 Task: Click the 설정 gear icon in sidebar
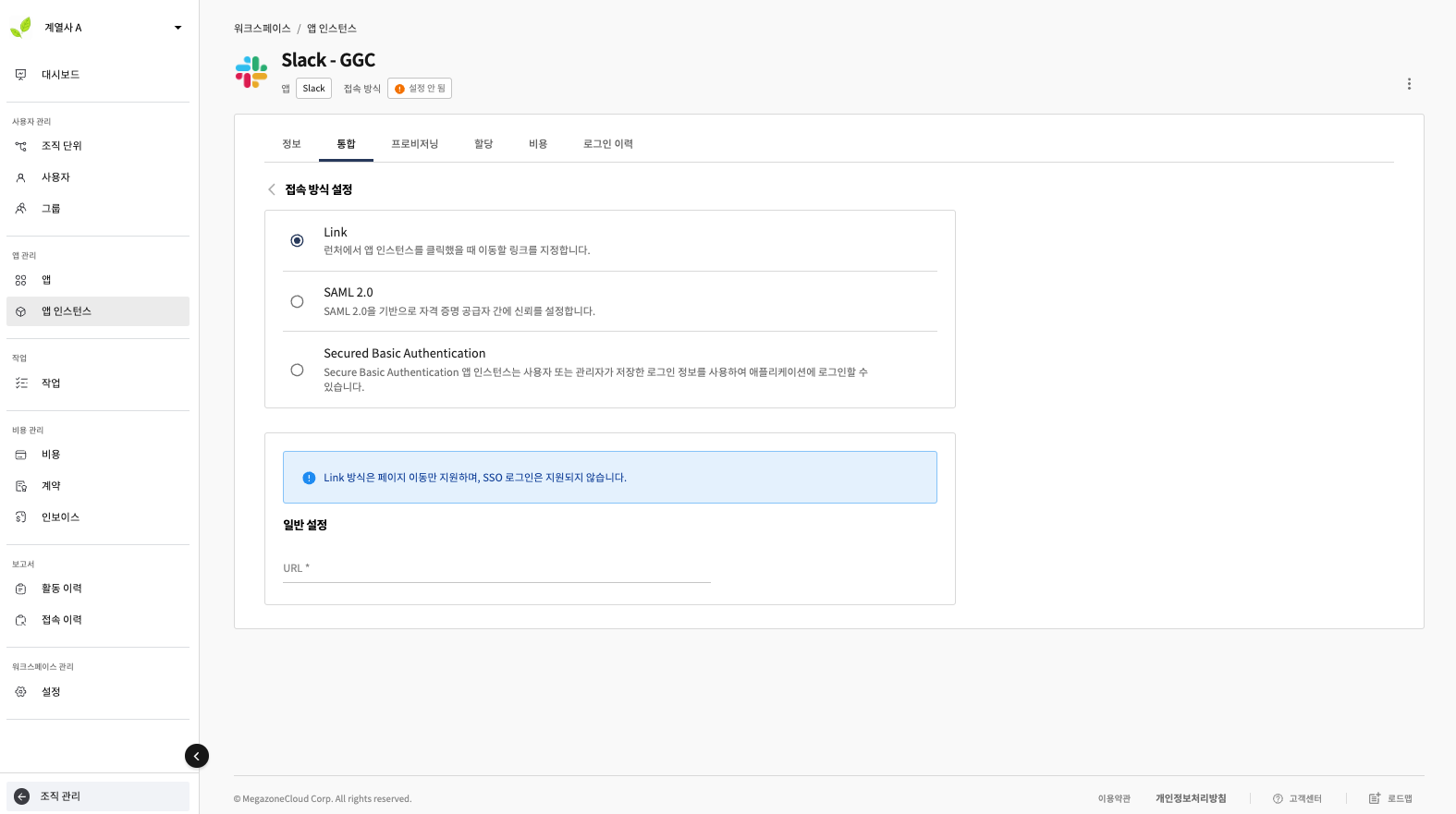click(x=20, y=692)
